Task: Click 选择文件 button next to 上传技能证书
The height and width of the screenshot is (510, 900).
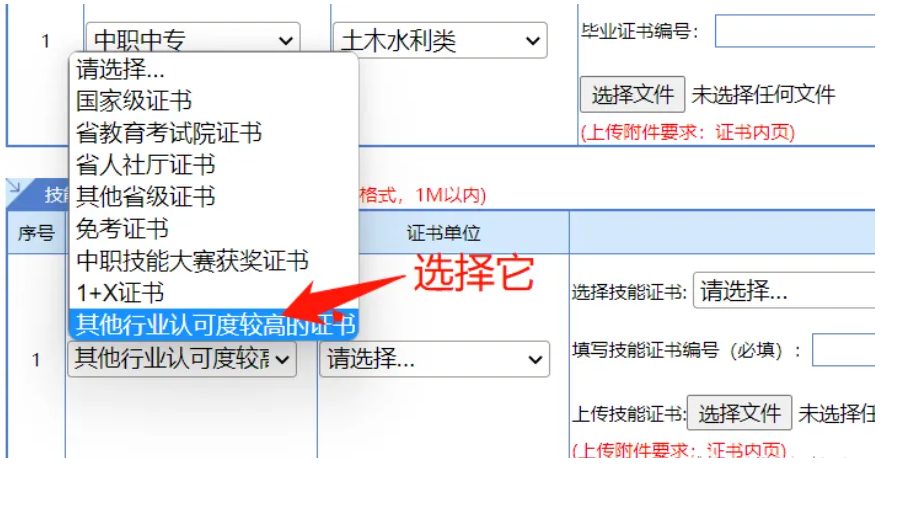Action: tap(739, 413)
